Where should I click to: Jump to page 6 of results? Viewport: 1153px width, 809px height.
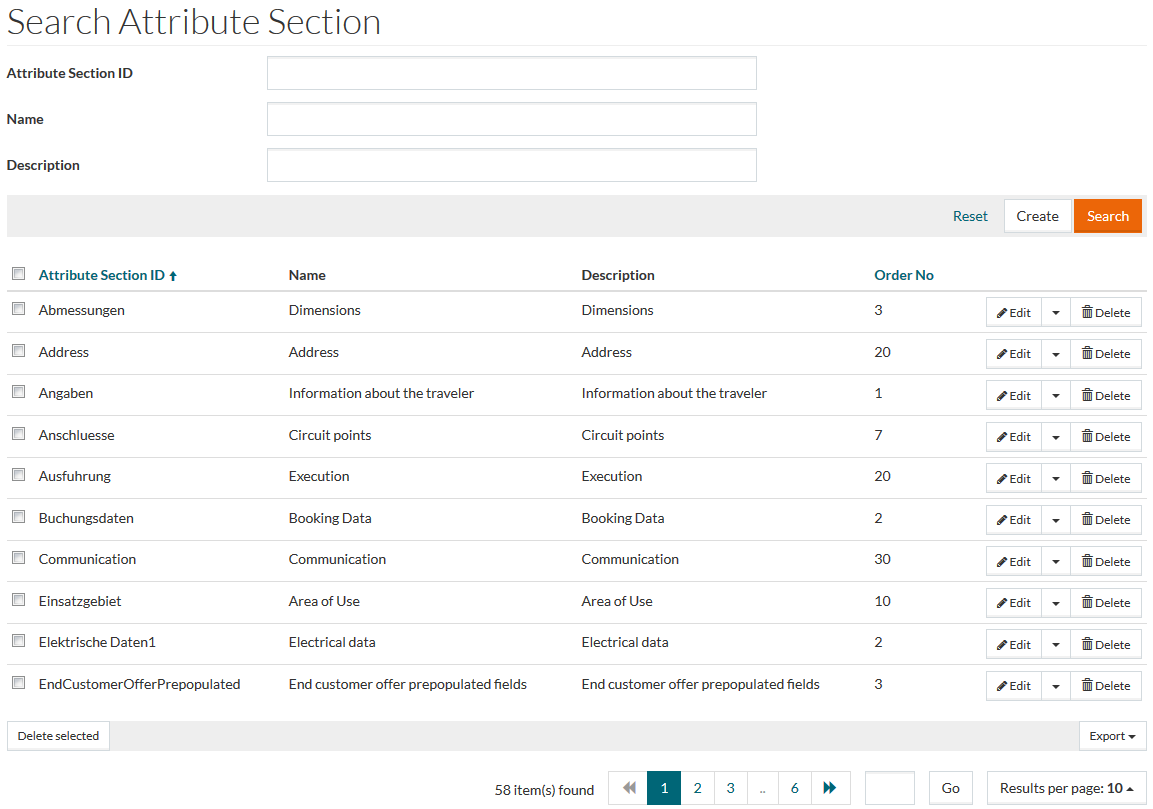click(x=794, y=788)
